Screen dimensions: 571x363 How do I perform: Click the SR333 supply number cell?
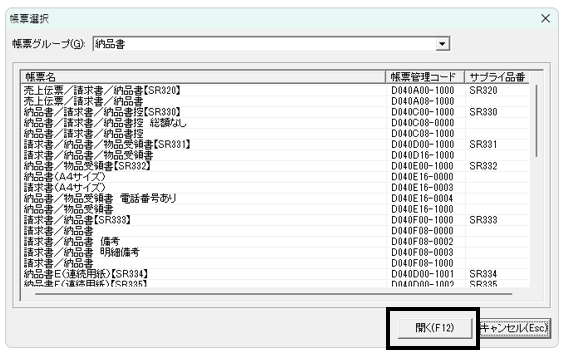(x=483, y=220)
